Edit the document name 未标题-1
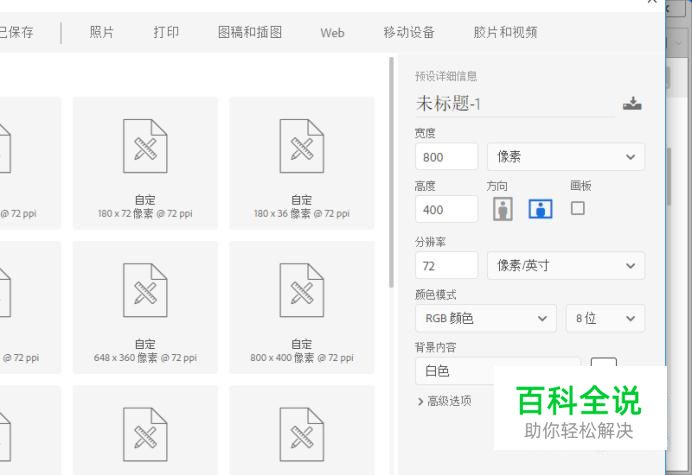This screenshot has height=475, width=692. [x=515, y=104]
